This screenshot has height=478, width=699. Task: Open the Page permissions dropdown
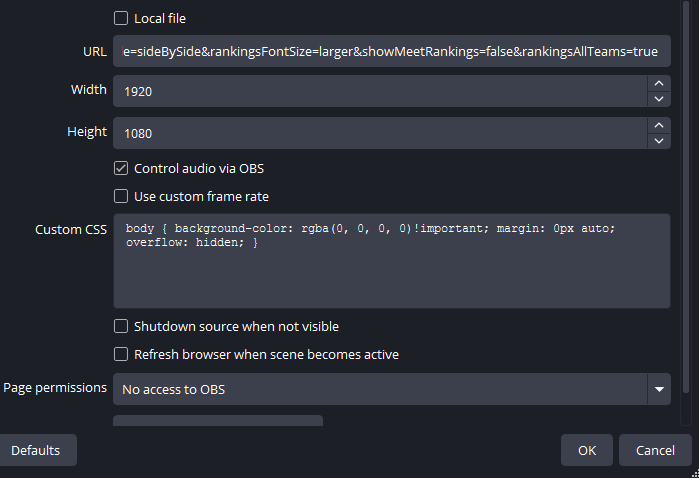click(x=380, y=389)
